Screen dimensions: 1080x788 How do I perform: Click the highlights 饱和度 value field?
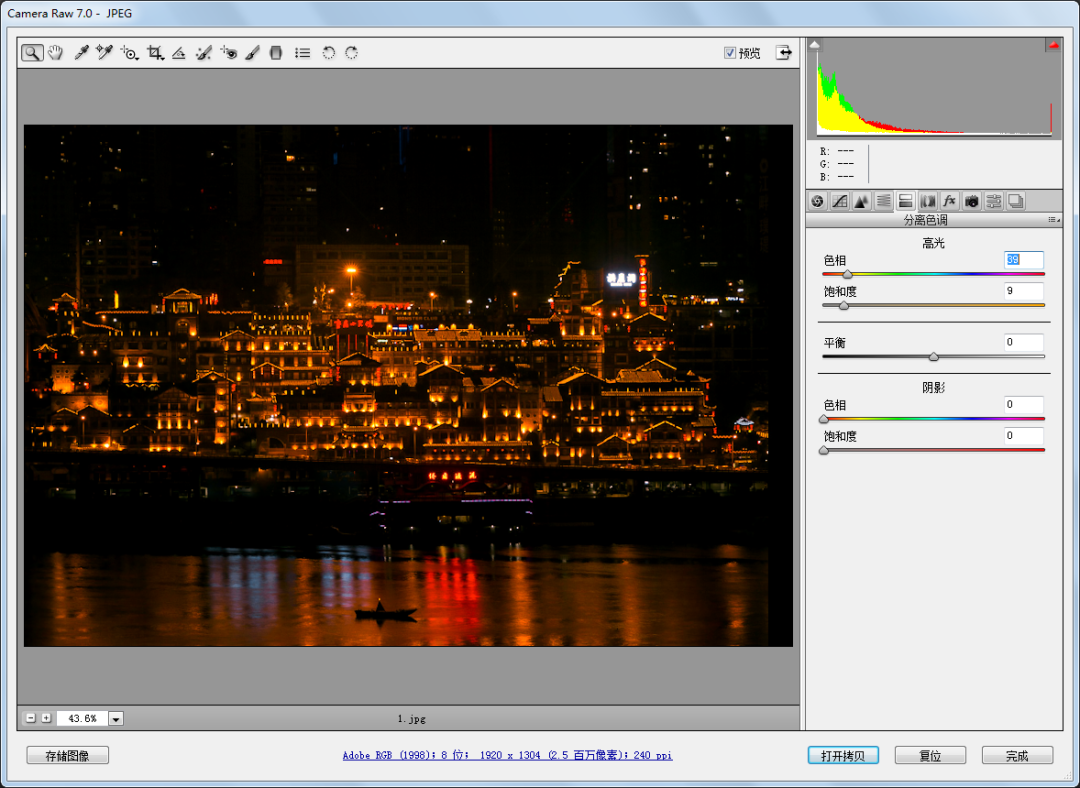point(1024,291)
